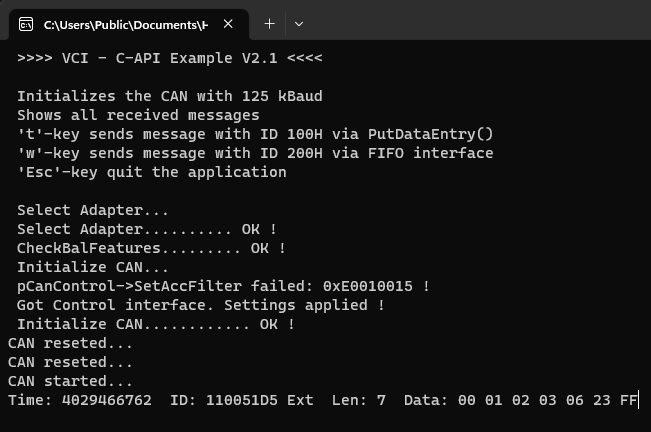Click the terminal icon in the tab
651x432 pixels.
coord(26,24)
